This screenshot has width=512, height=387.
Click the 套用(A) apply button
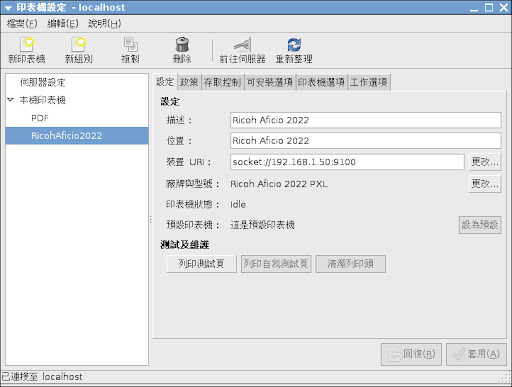pos(476,354)
